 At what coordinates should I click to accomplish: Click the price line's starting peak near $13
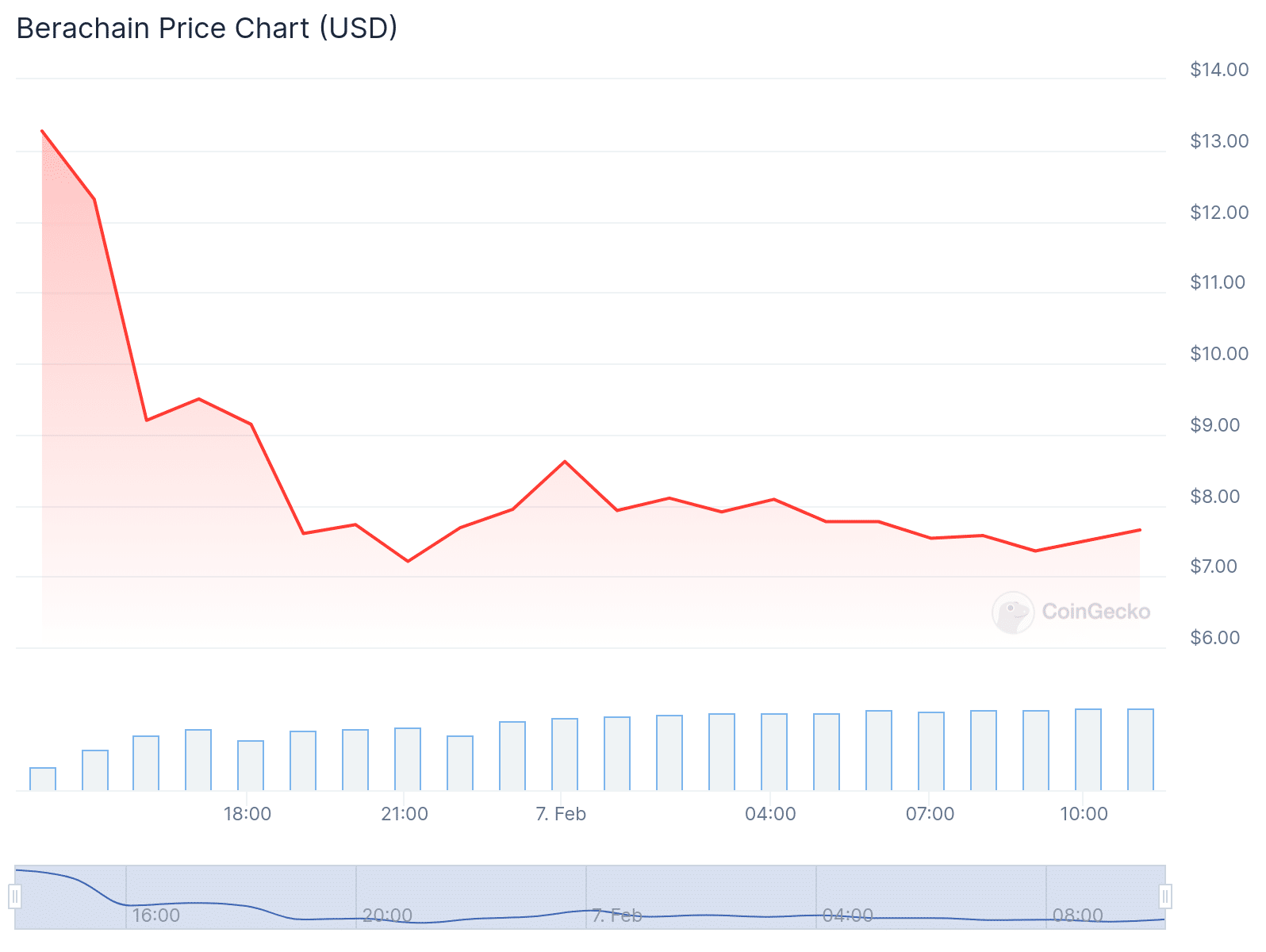click(x=42, y=131)
